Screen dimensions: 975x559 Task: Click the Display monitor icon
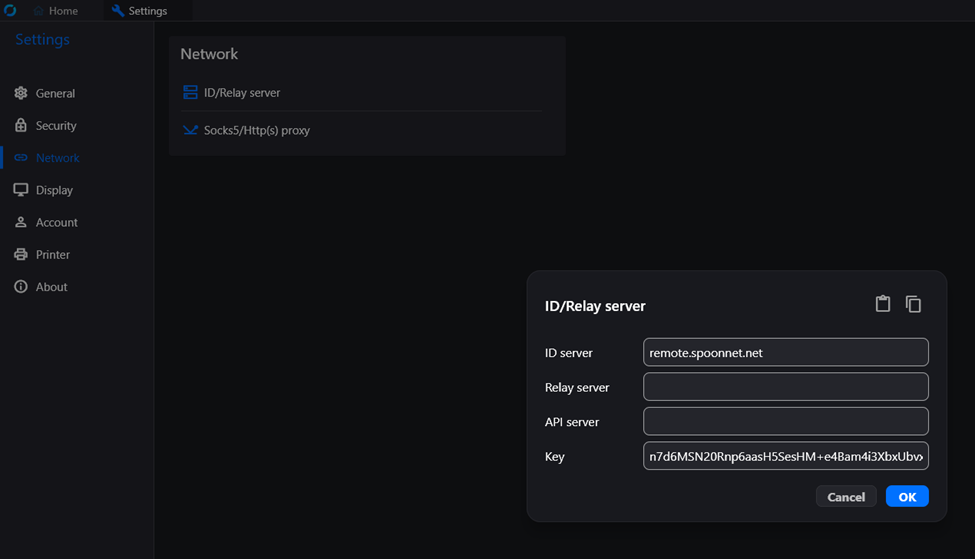[21, 190]
